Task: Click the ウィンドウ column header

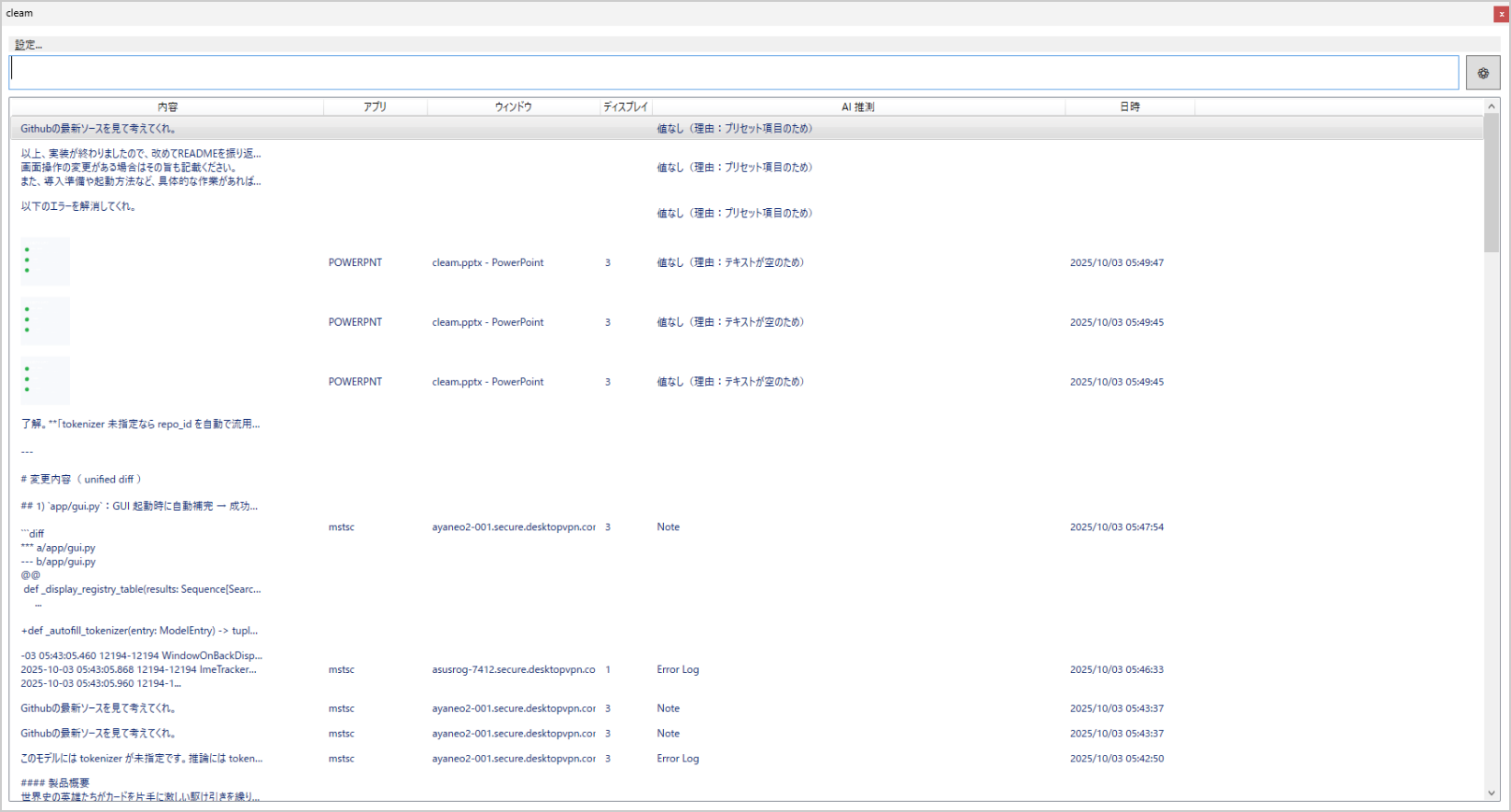Action: coord(513,107)
